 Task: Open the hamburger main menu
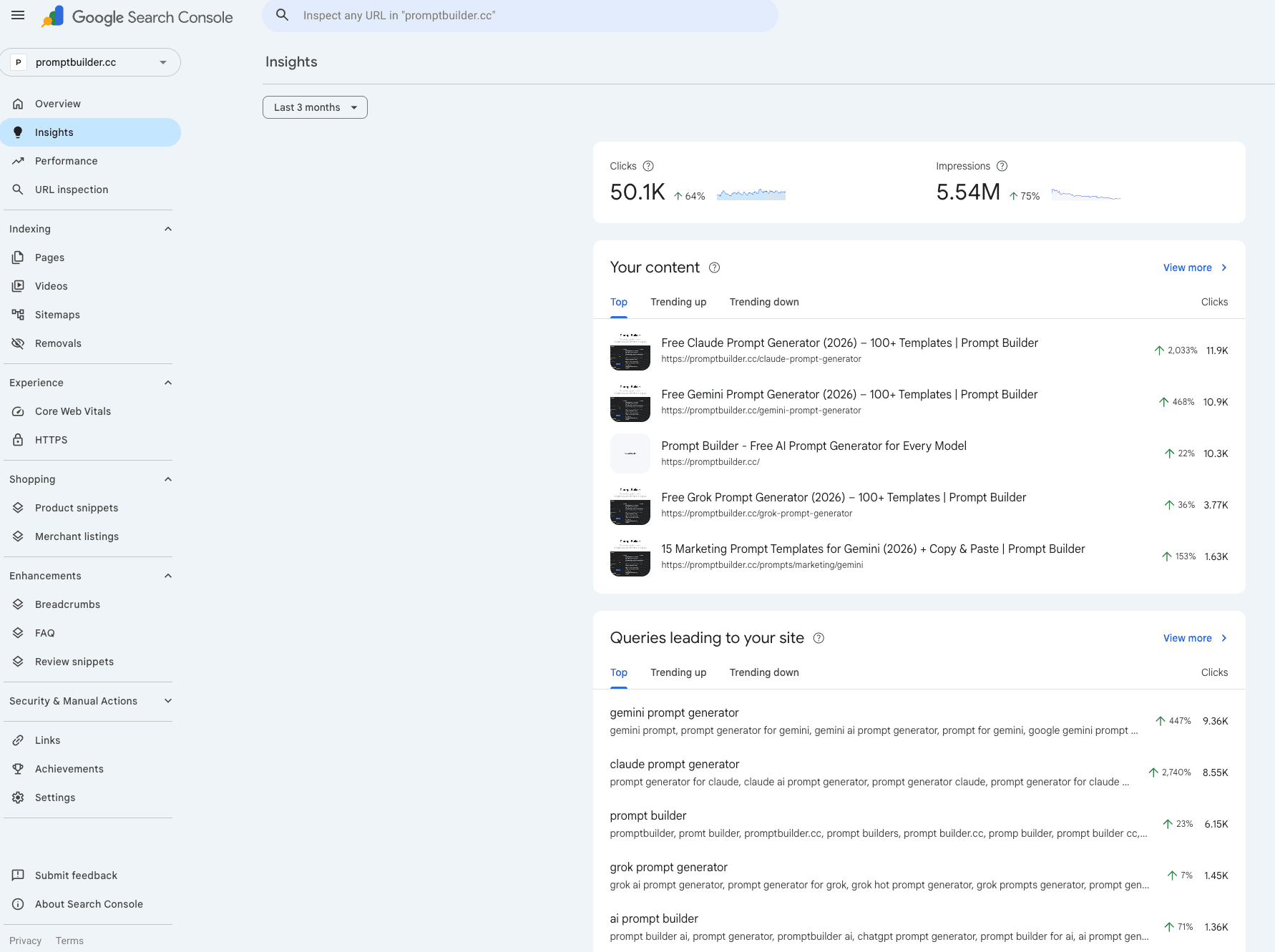(18, 16)
